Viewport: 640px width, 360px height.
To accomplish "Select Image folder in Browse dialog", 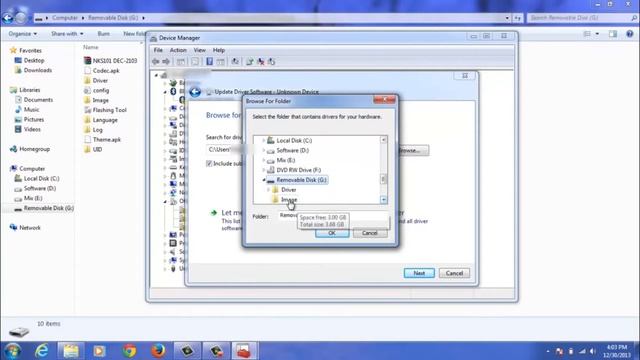I will (x=289, y=200).
